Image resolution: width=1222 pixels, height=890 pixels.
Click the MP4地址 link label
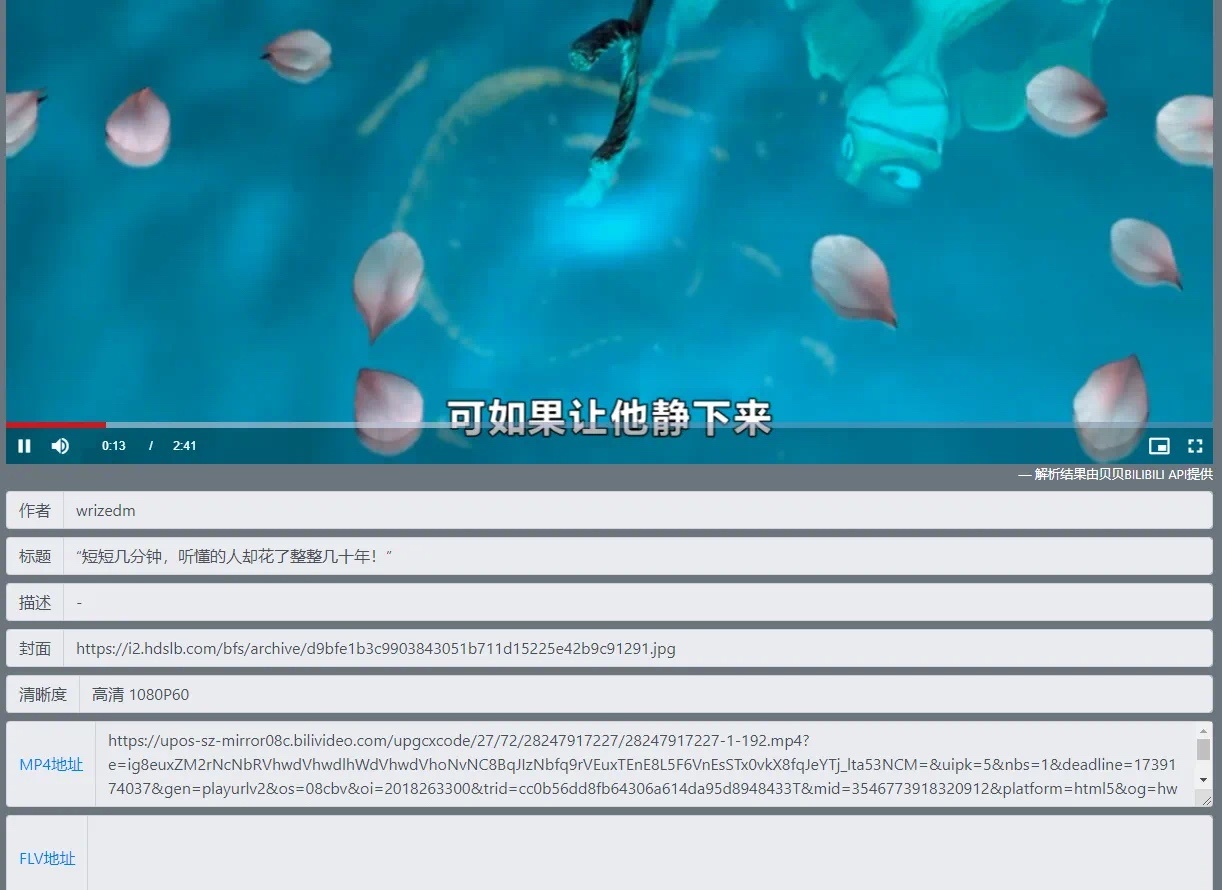[x=51, y=764]
